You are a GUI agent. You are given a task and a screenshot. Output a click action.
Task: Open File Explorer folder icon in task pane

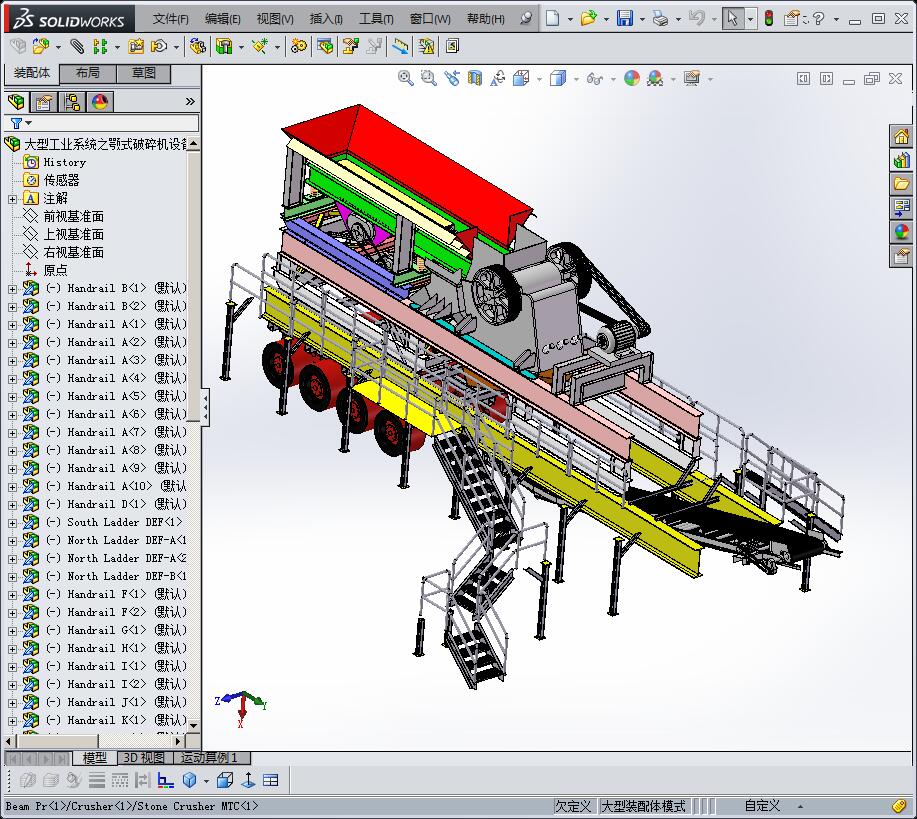[901, 184]
